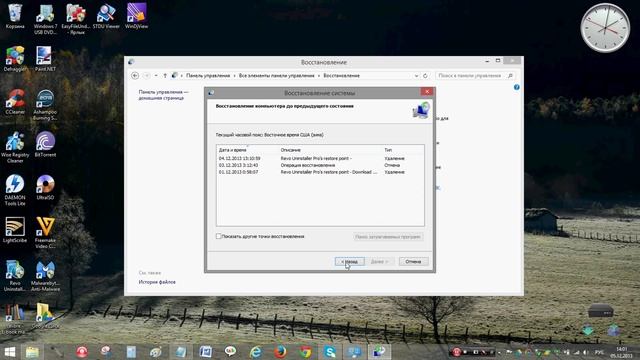Sort by 'Дата и время' column header
This screenshot has width=640, height=360.
pyautogui.click(x=248, y=150)
